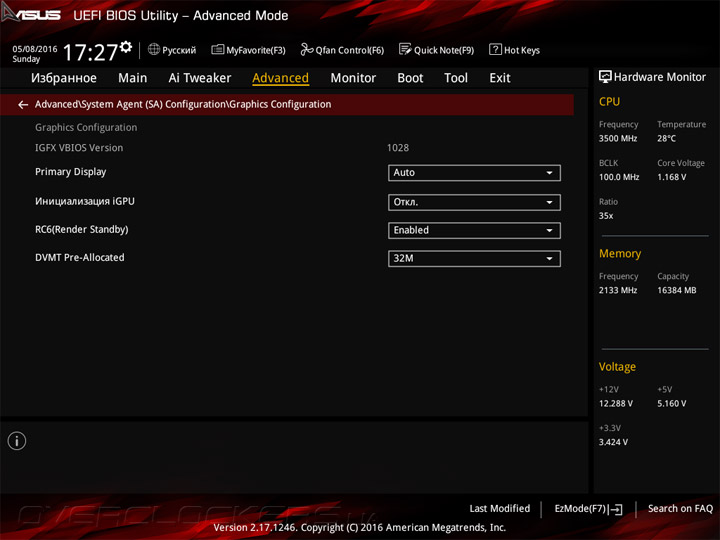Show the Hot Keys list
The height and width of the screenshot is (540, 720).
[514, 50]
